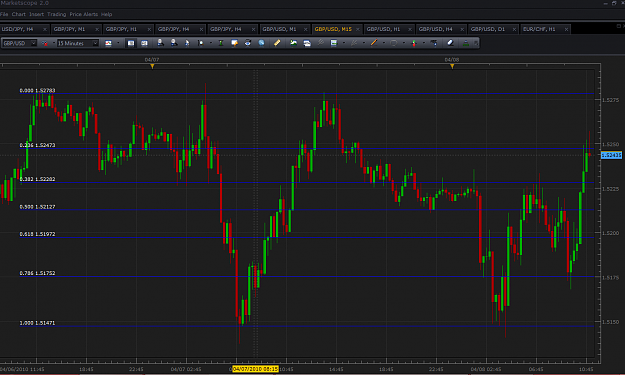Select the Fibonacci label 1.000 1.51471

[37, 323]
